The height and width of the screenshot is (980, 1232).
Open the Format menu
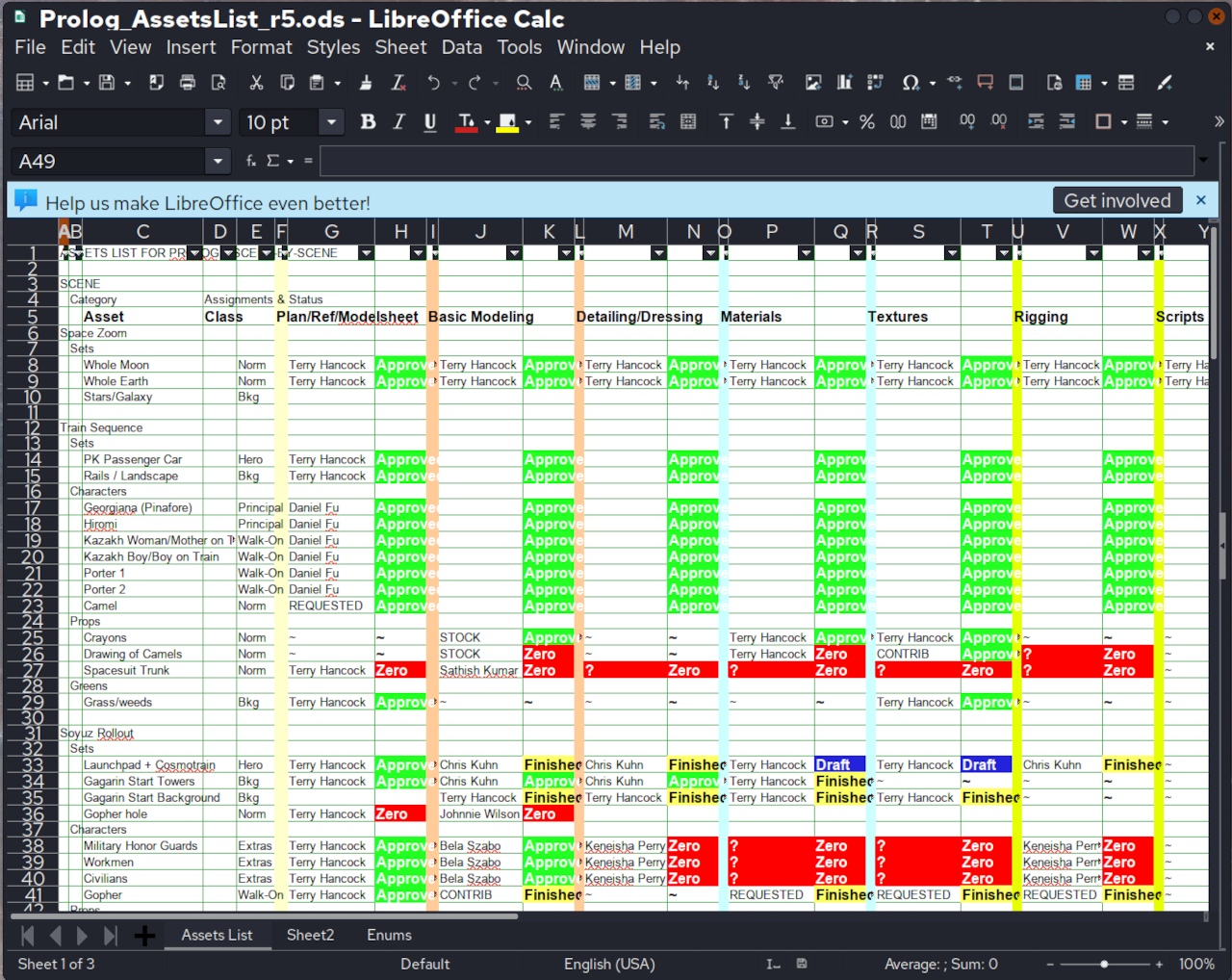[261, 47]
